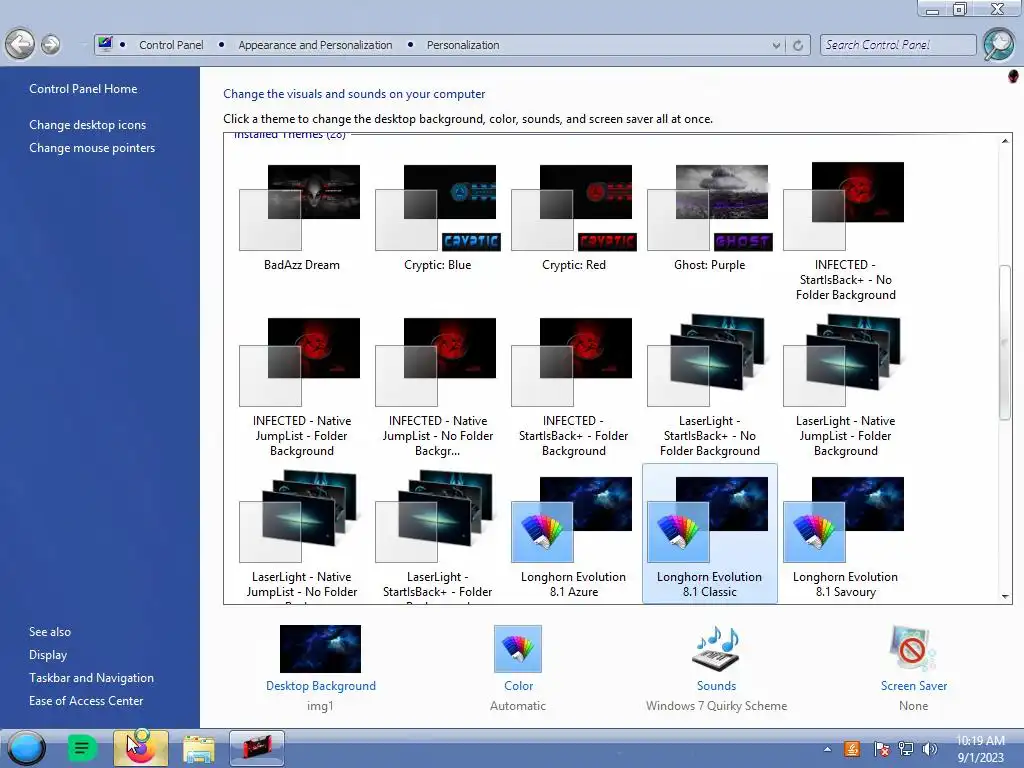Open the Screen Saver icon

(913, 648)
